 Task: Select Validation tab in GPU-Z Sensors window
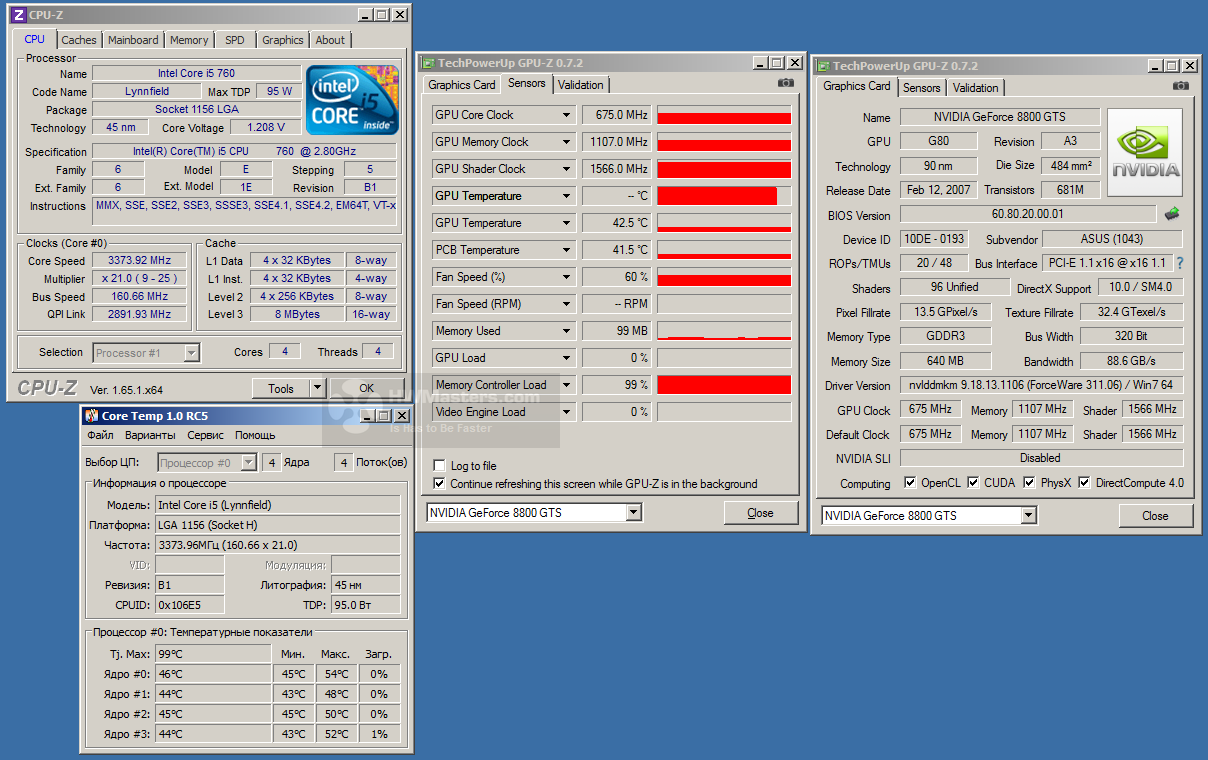click(581, 85)
